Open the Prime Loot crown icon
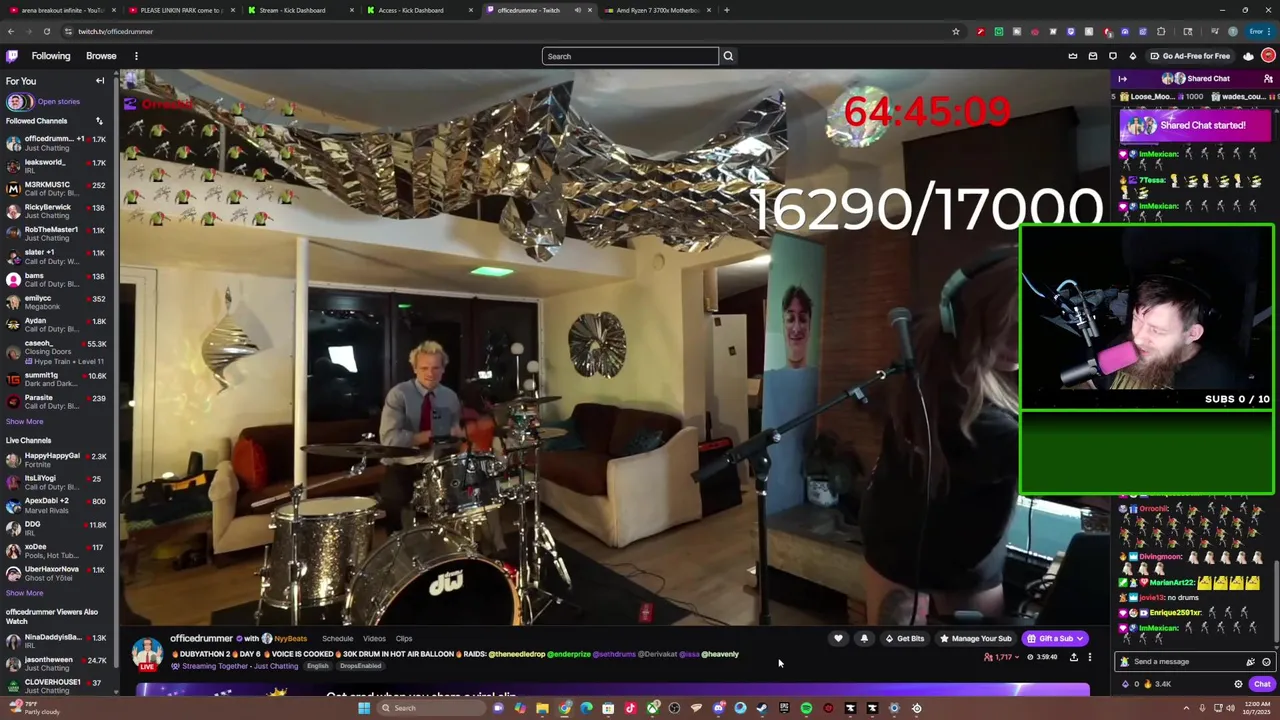The height and width of the screenshot is (720, 1280). click(1073, 56)
